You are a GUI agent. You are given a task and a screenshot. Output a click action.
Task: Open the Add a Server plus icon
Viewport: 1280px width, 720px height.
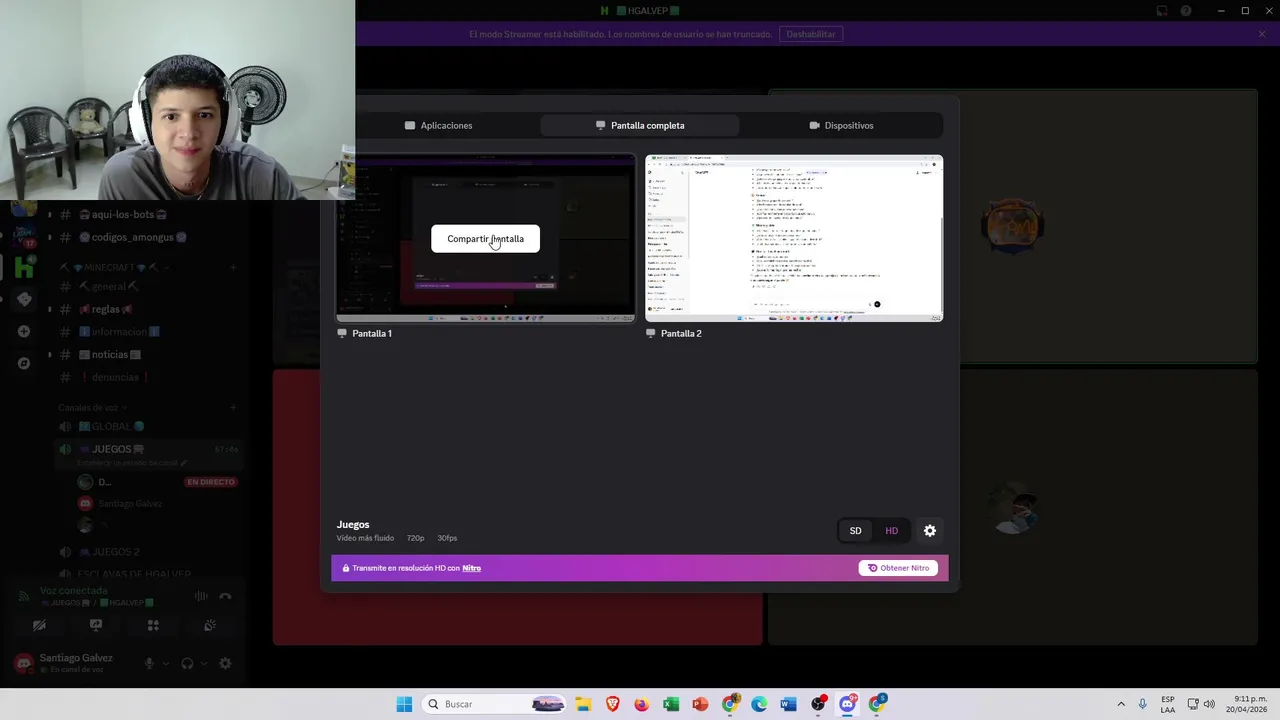click(x=24, y=331)
